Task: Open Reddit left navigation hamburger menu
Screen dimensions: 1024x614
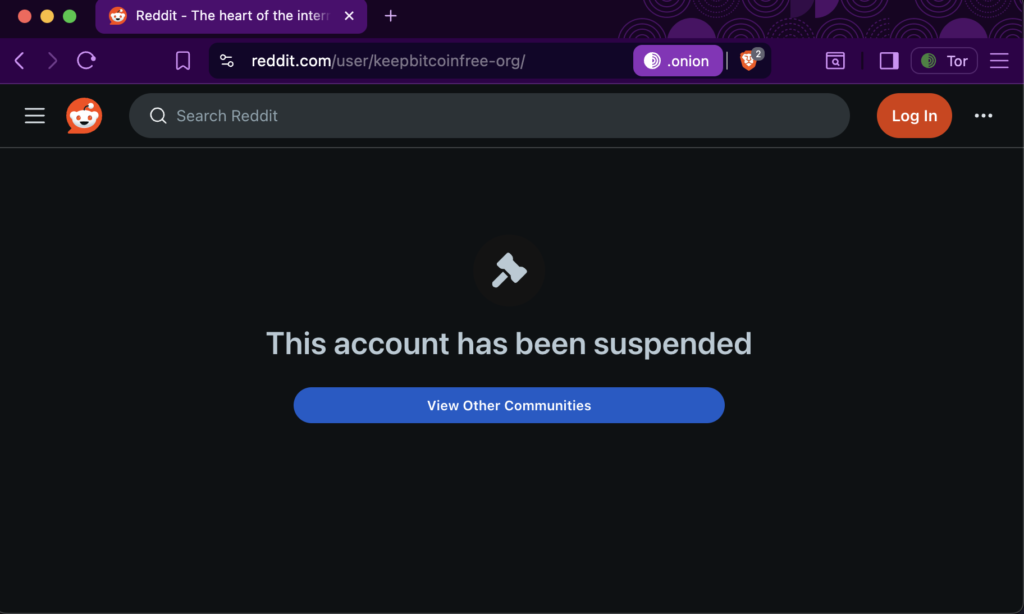Action: (35, 116)
